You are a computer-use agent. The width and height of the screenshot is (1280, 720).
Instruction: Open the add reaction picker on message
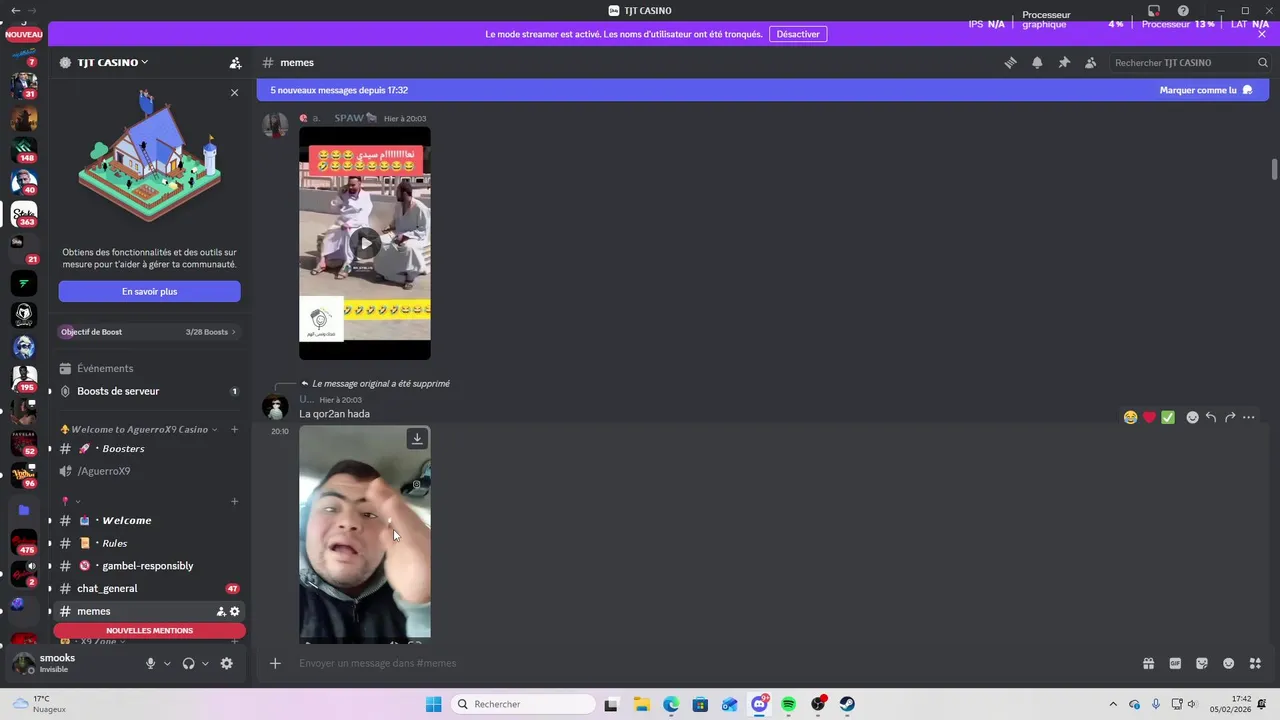click(x=1192, y=417)
